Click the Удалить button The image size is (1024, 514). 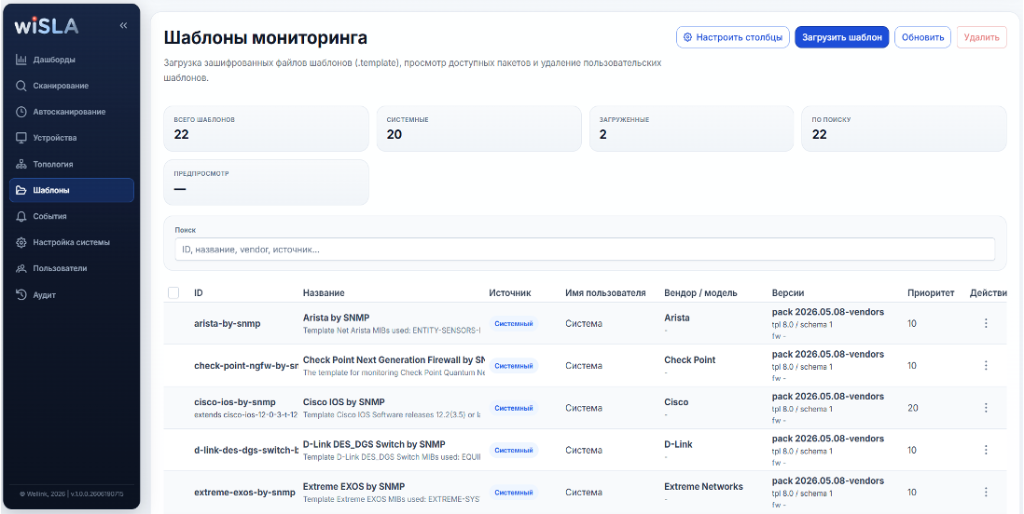point(982,37)
